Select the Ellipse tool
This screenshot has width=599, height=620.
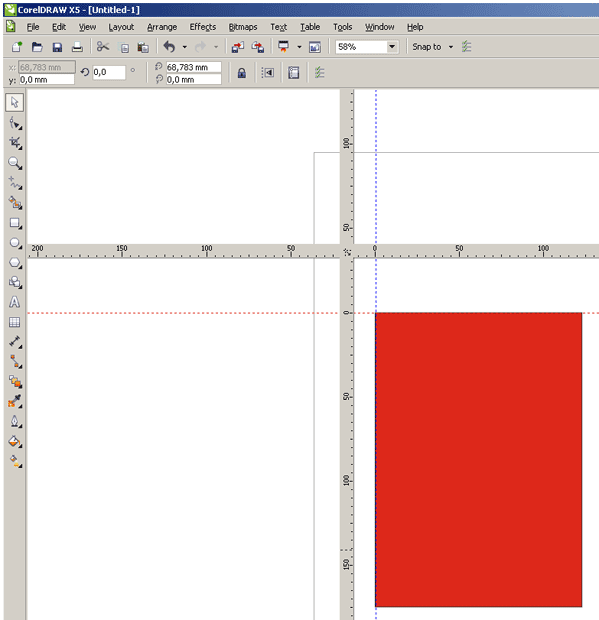click(x=15, y=243)
